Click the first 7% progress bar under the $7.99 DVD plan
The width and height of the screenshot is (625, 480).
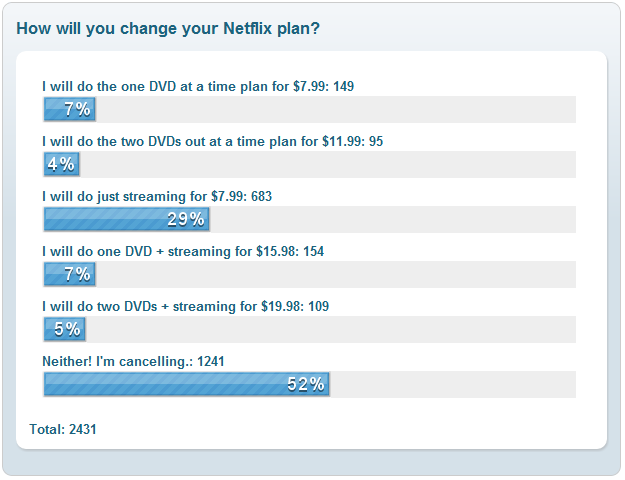(x=70, y=109)
